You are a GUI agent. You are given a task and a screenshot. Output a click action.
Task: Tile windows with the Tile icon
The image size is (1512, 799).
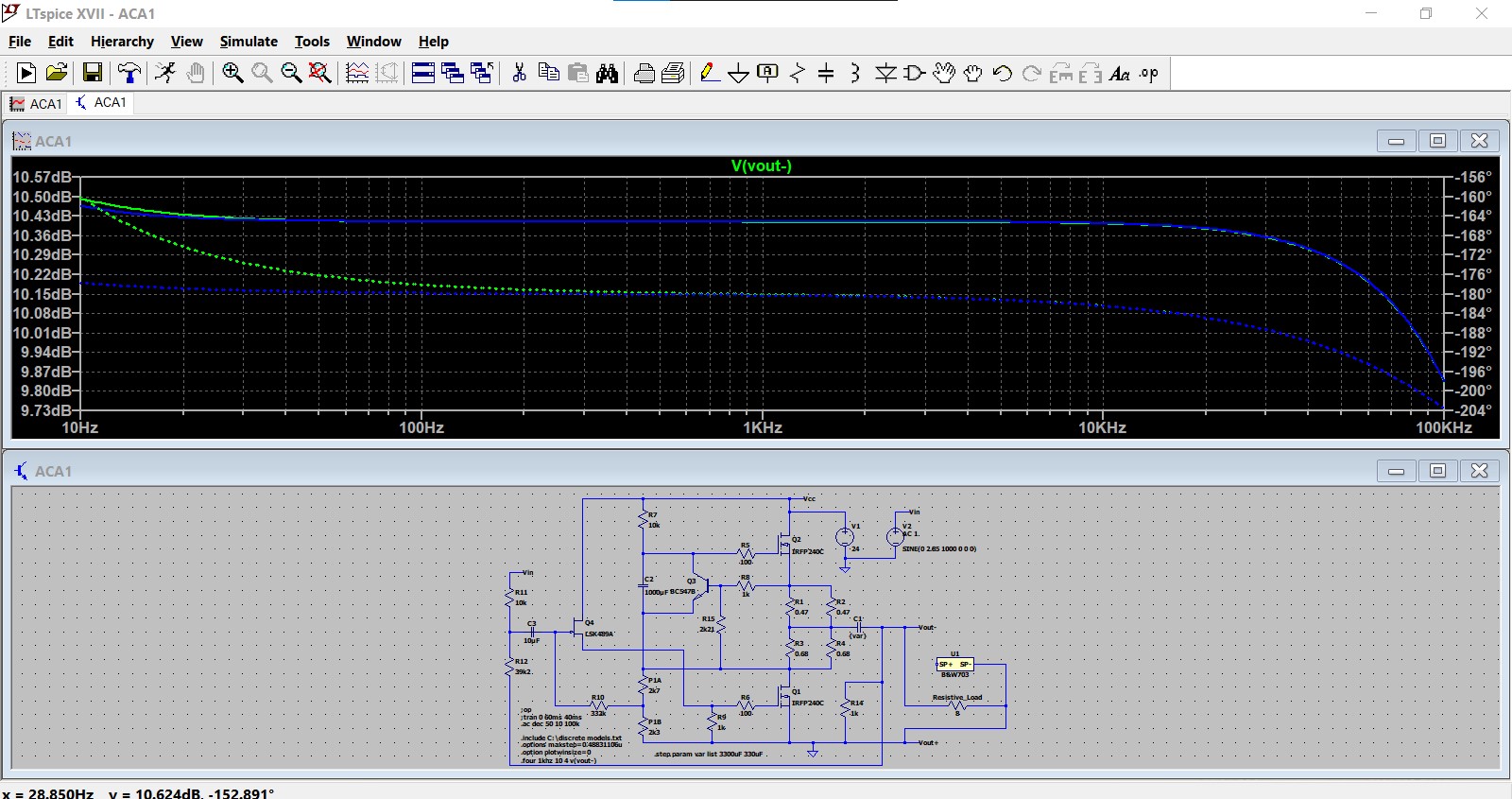pyautogui.click(x=423, y=73)
